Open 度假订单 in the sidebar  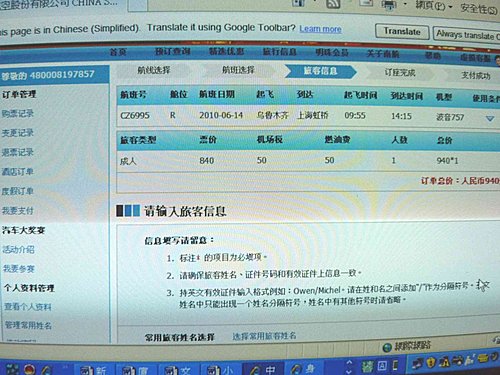coord(18,191)
